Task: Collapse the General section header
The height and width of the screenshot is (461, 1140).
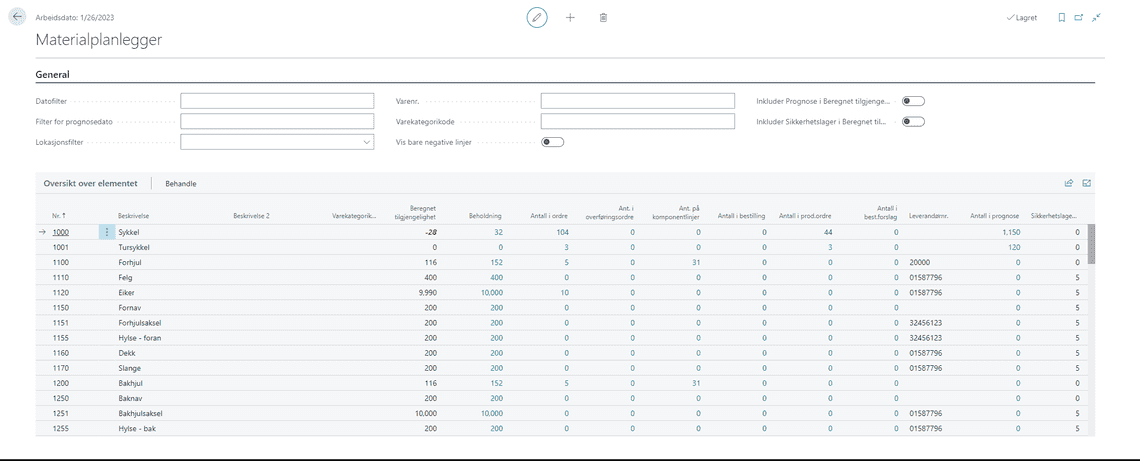Action: click(52, 74)
